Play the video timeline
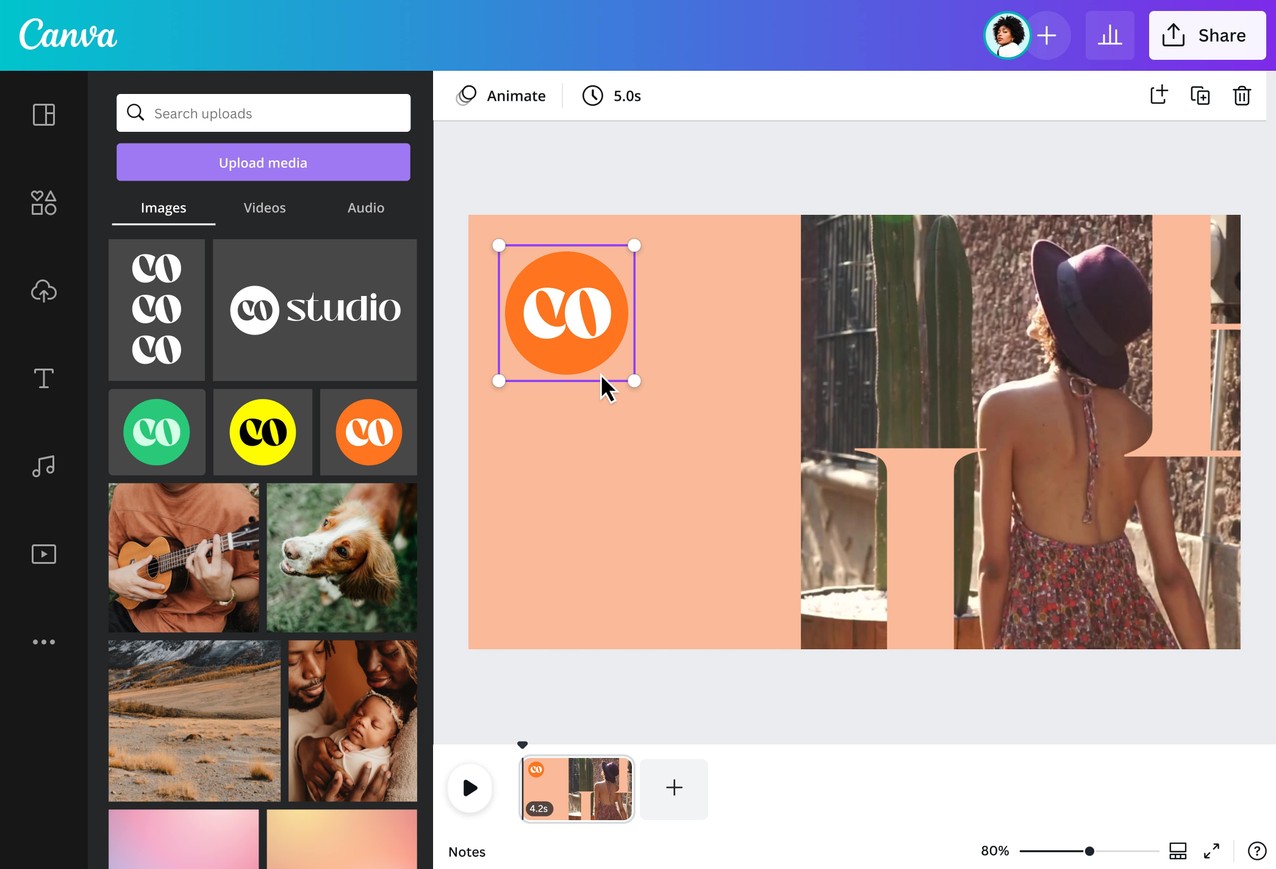Viewport: 1276px width, 869px height. 470,788
